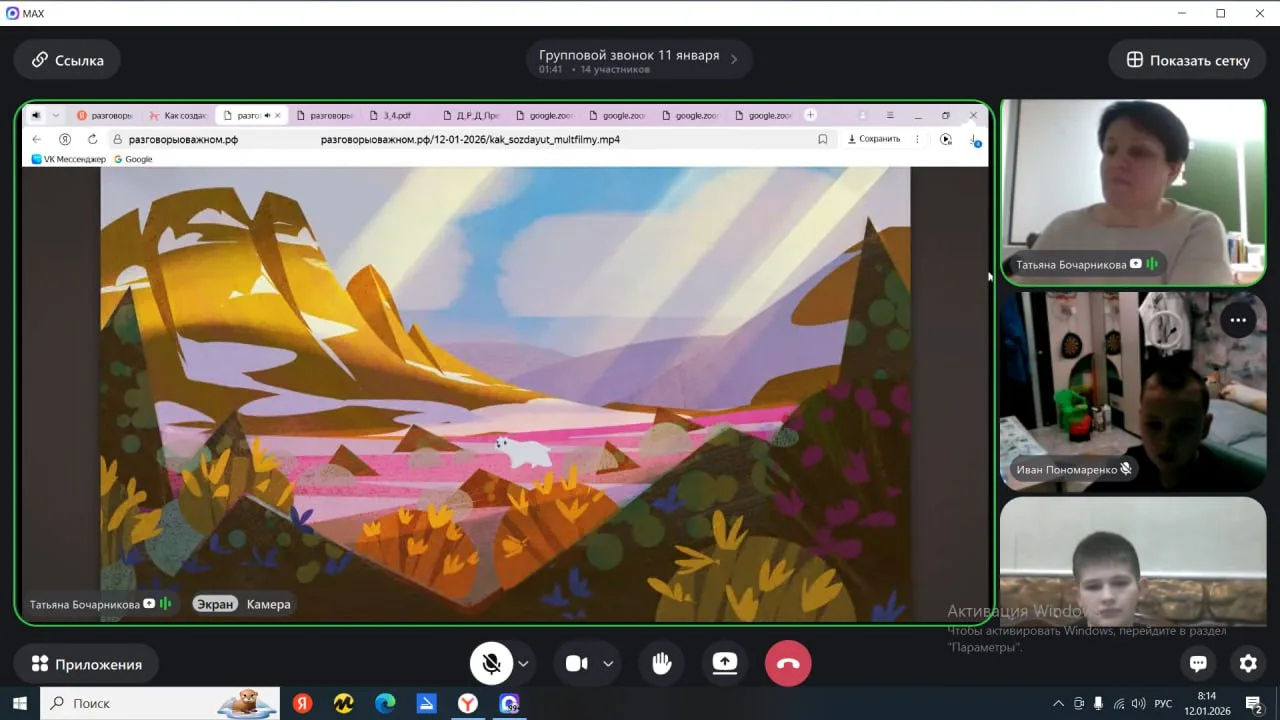This screenshot has height=720, width=1280.
Task: Open Microsoft Edge from the taskbar
Action: pos(385,703)
